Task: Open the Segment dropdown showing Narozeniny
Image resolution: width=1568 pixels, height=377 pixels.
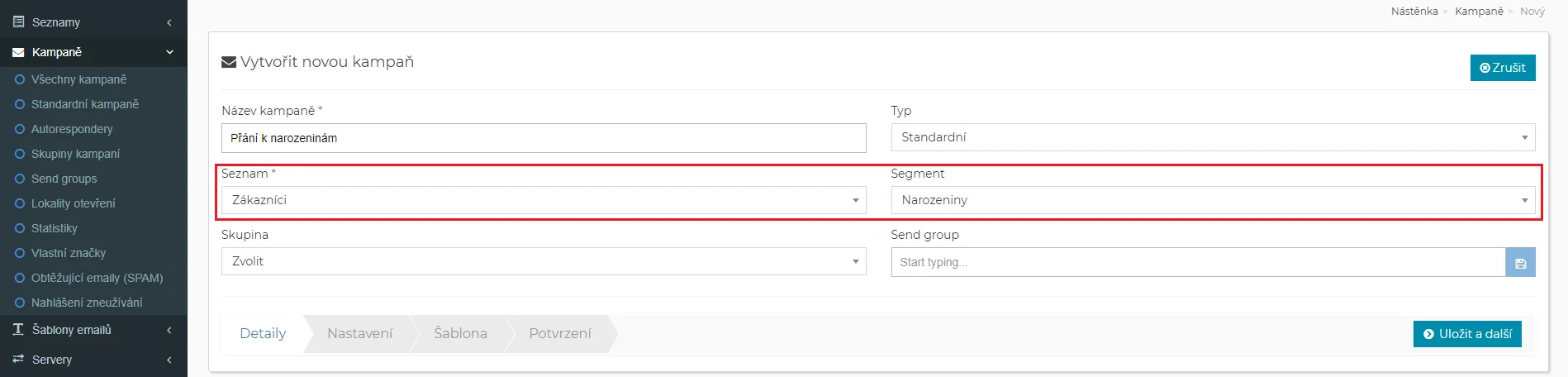Action: point(1212,200)
